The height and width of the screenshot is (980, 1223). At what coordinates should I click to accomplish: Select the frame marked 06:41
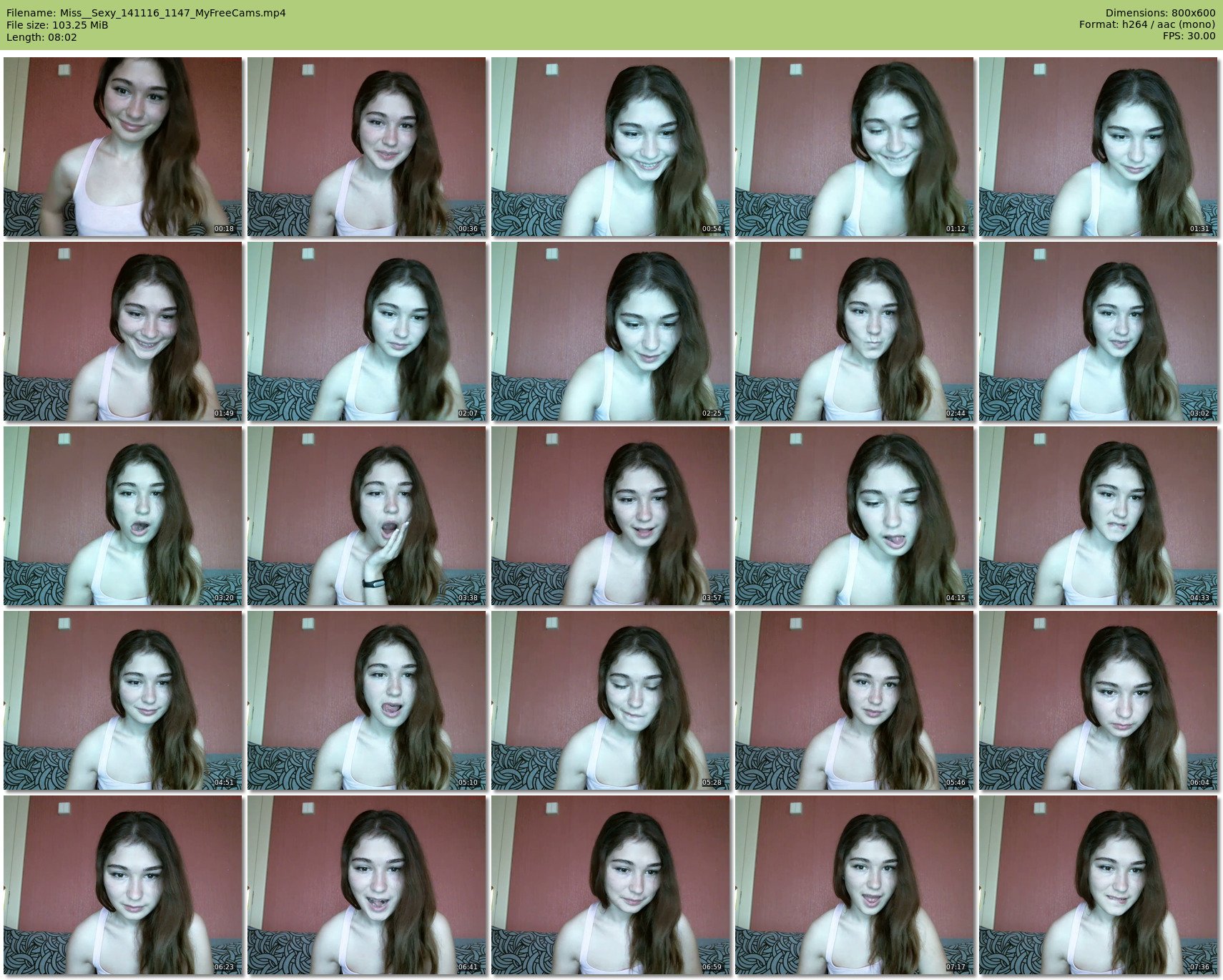coord(366,885)
